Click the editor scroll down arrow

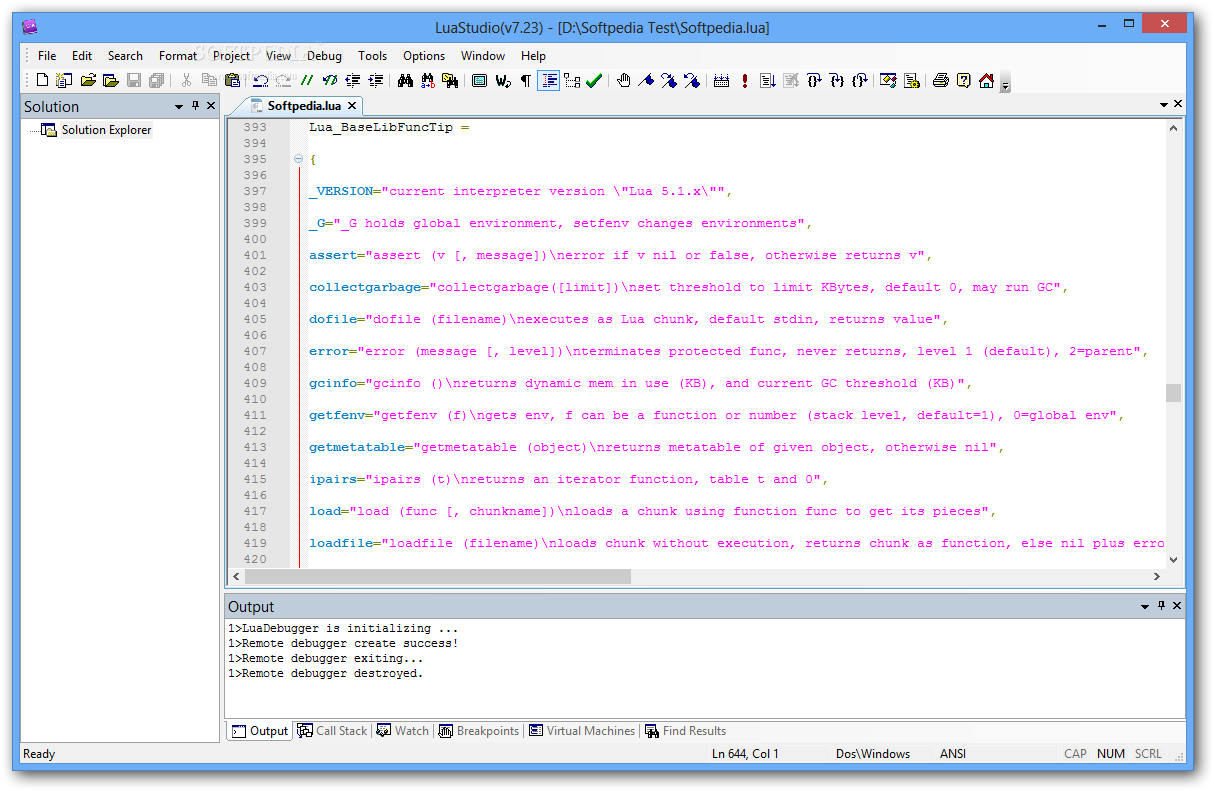click(1174, 560)
